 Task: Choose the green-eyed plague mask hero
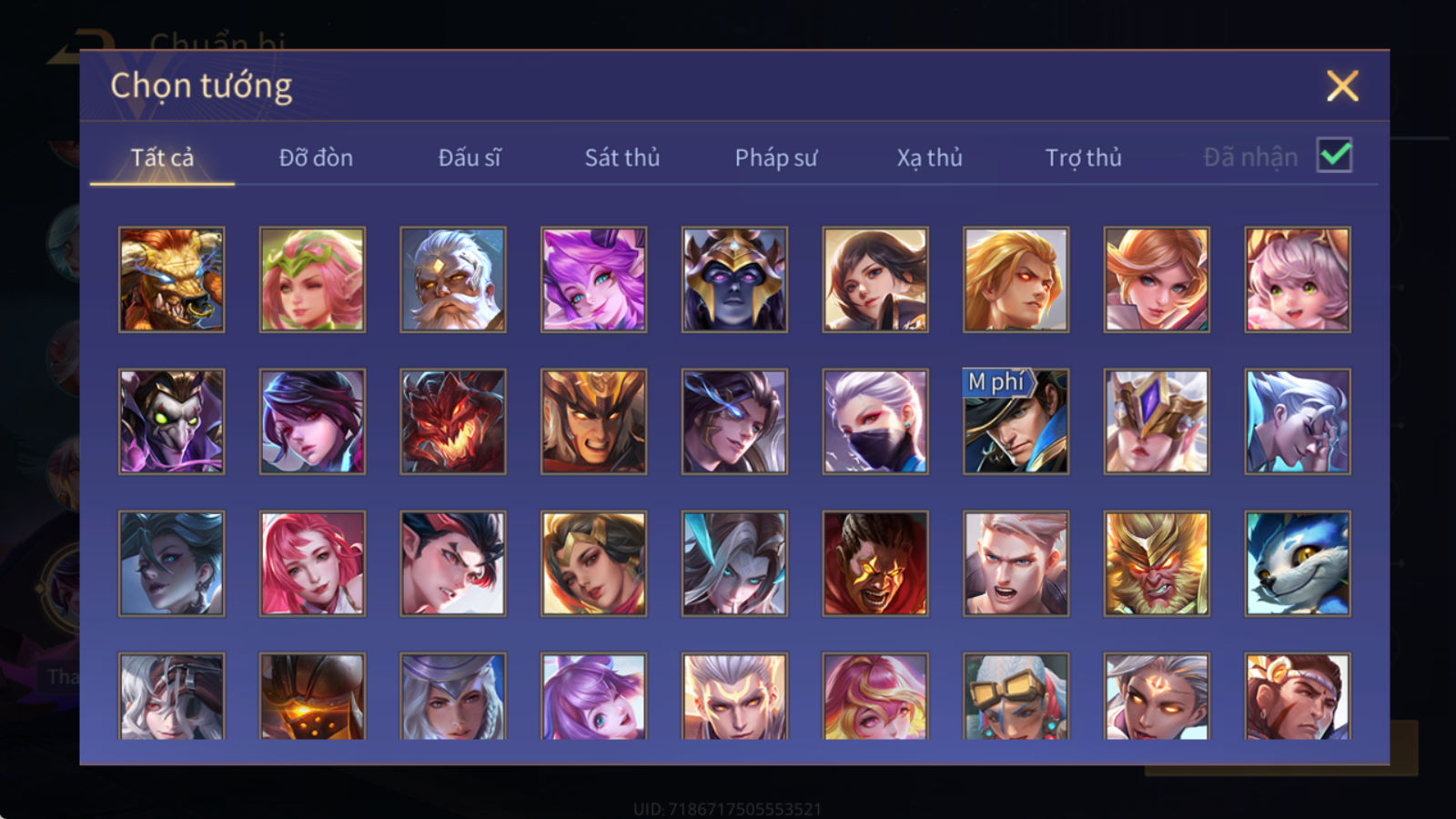click(x=171, y=421)
